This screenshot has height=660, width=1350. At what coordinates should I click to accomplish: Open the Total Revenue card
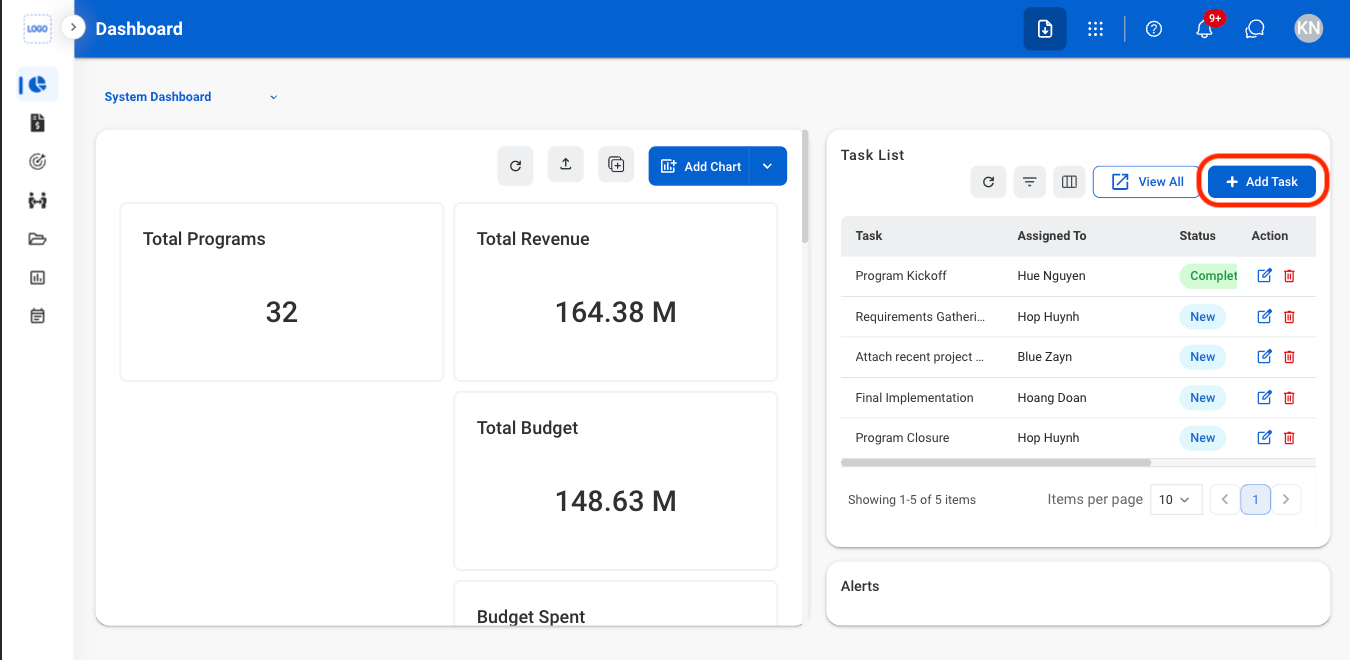[x=616, y=292]
